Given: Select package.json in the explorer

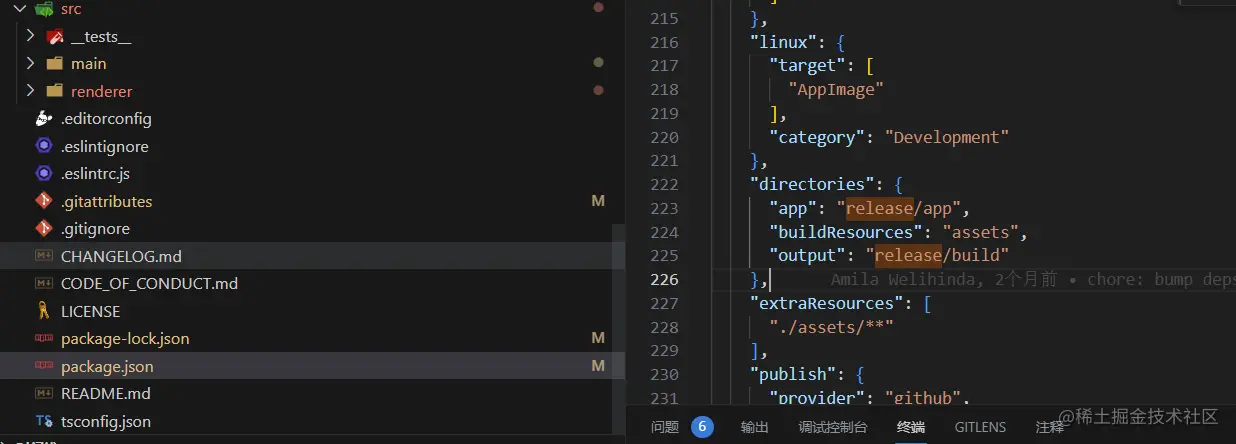Looking at the screenshot, I should [107, 366].
